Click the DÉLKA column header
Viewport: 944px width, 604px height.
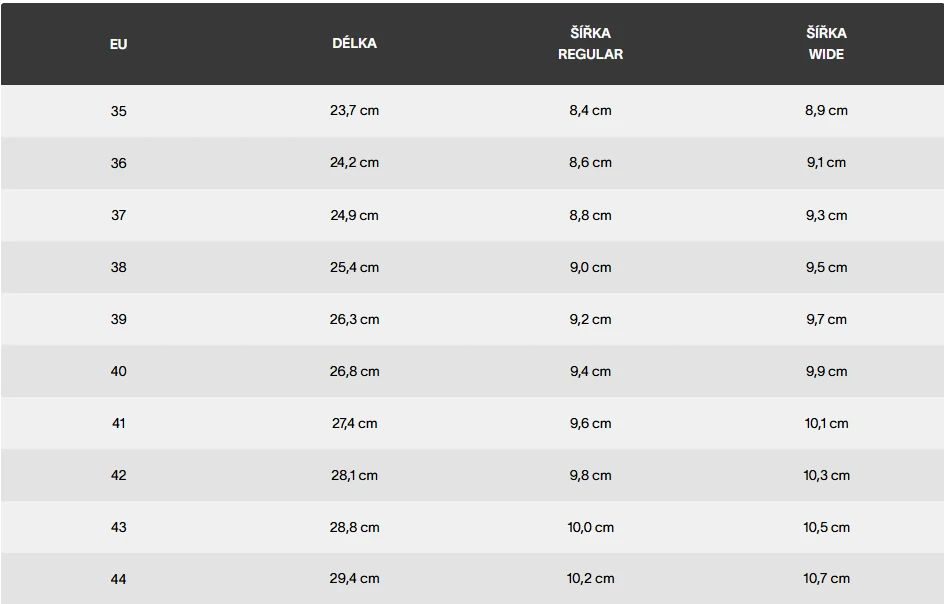[355, 43]
